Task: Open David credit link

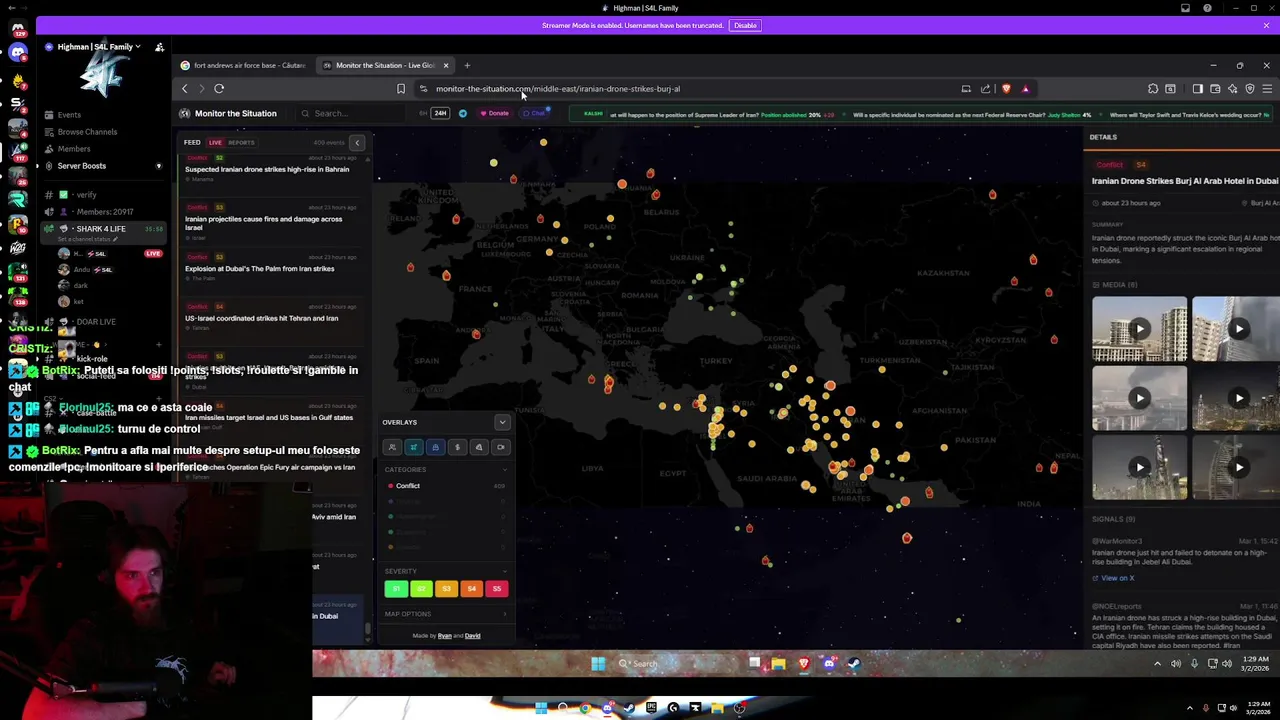Action: 472,636
